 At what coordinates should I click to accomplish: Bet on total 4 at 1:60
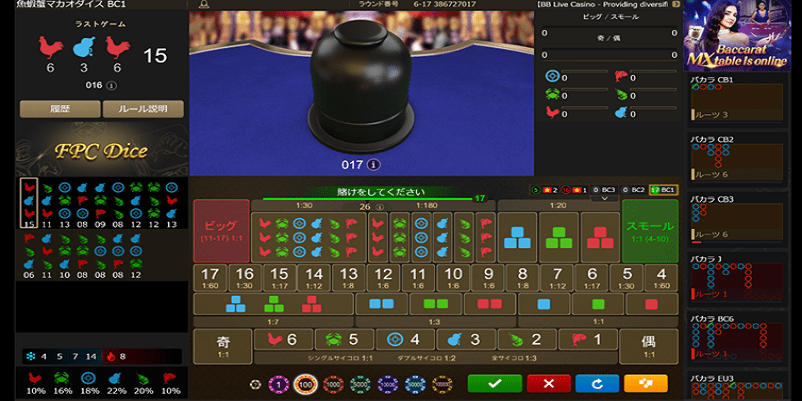coord(661,278)
